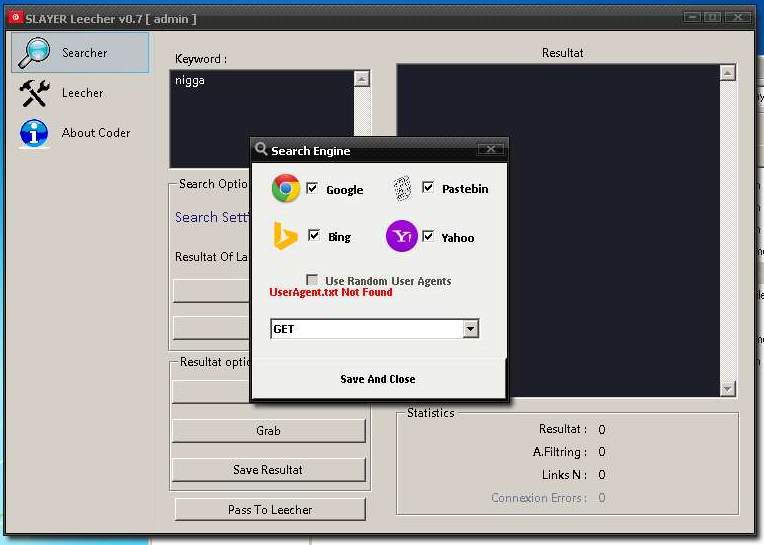Expand the GET request method dropdown

tap(470, 329)
